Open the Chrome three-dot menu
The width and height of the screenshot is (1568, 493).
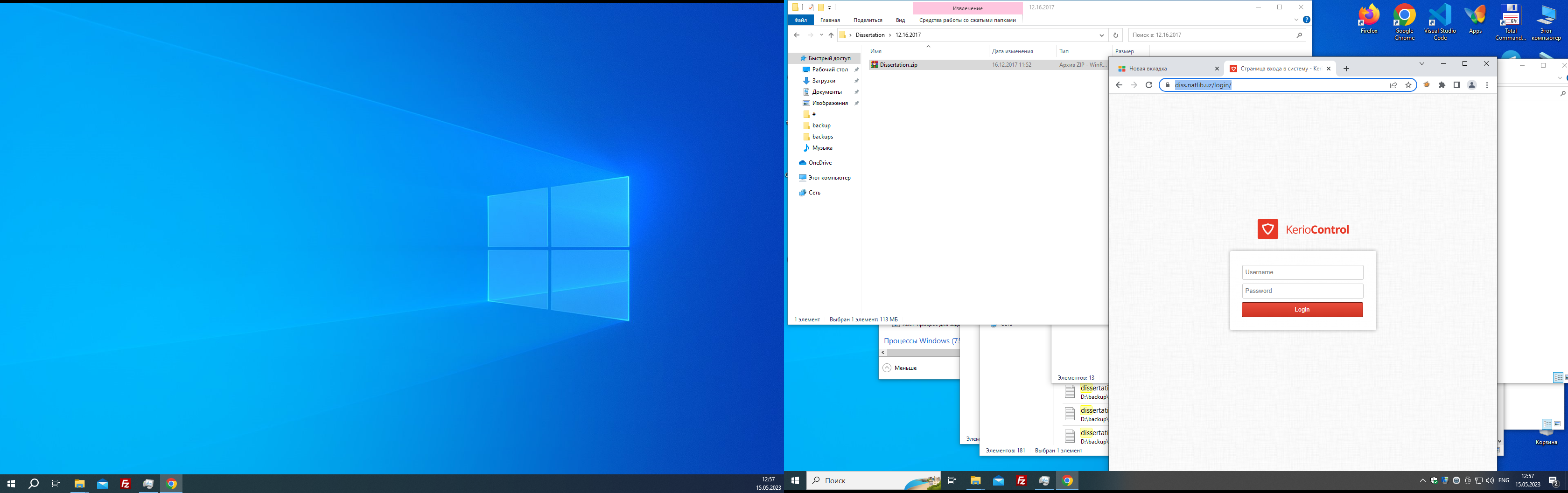click(x=1487, y=85)
